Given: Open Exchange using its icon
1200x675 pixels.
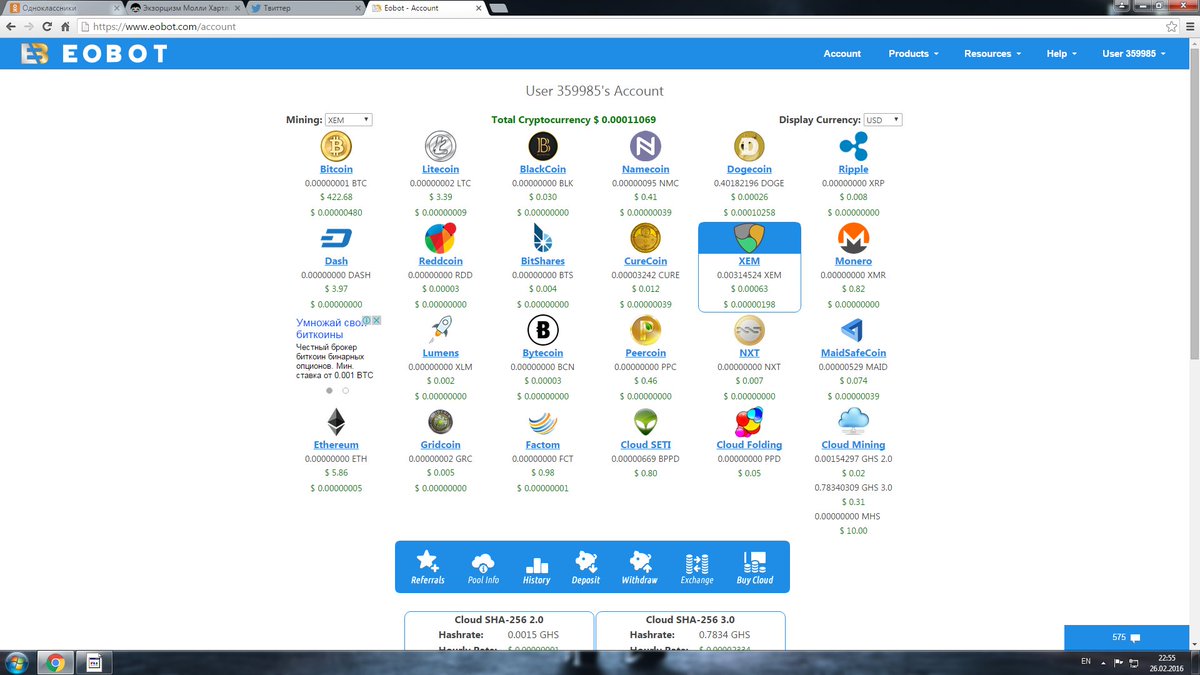Looking at the screenshot, I should pyautogui.click(x=696, y=562).
